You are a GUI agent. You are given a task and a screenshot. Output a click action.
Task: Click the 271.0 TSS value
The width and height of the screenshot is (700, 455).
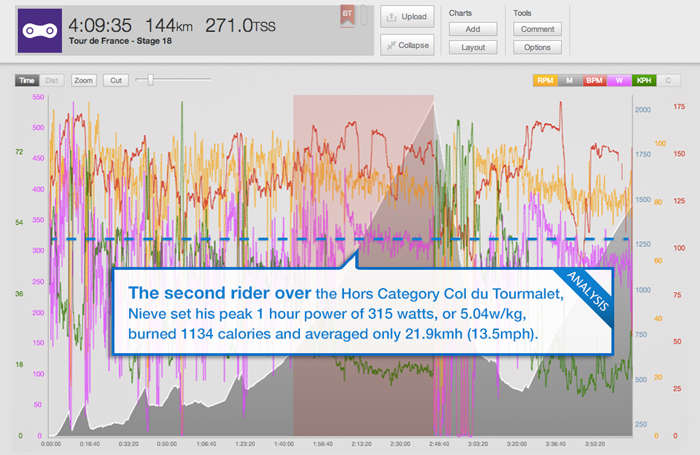pos(240,25)
